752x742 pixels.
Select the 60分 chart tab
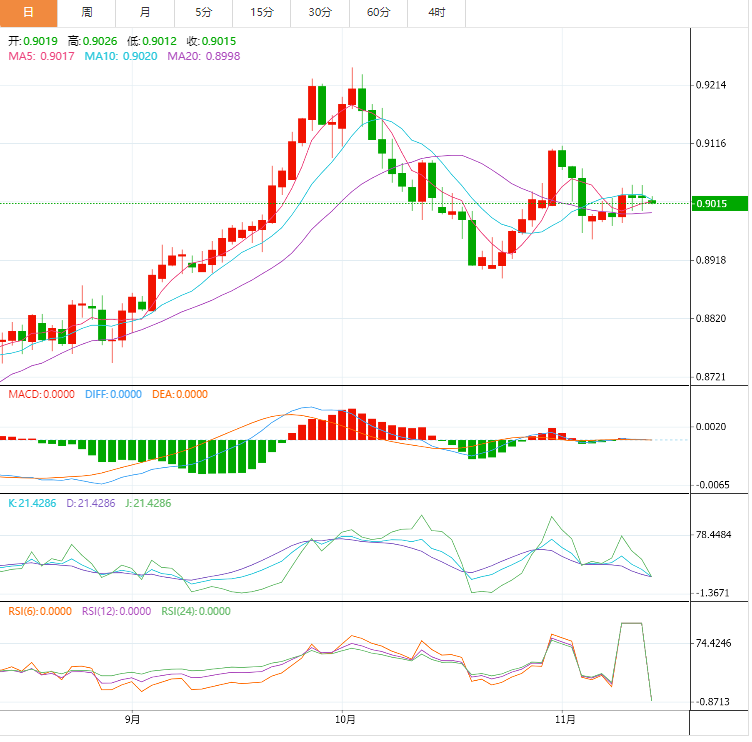click(379, 13)
